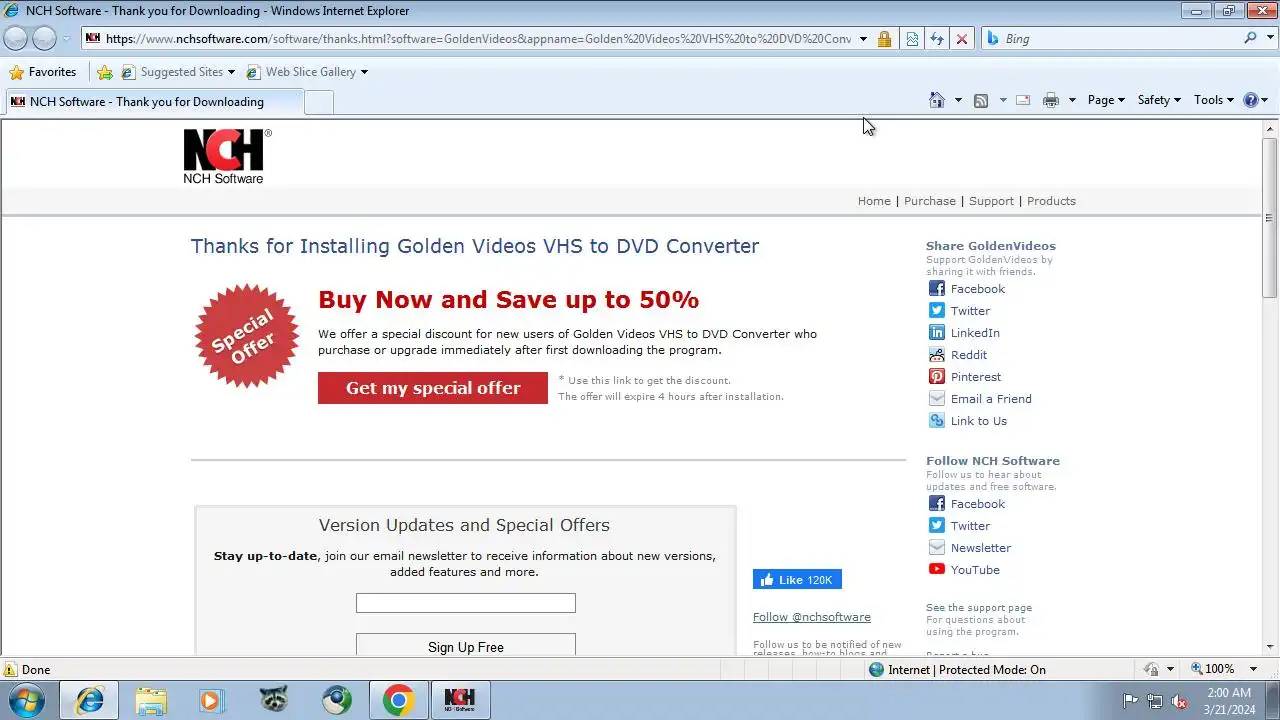Click the Twitter icon under Share GoldenVideos
This screenshot has width=1280, height=720.
(937, 311)
